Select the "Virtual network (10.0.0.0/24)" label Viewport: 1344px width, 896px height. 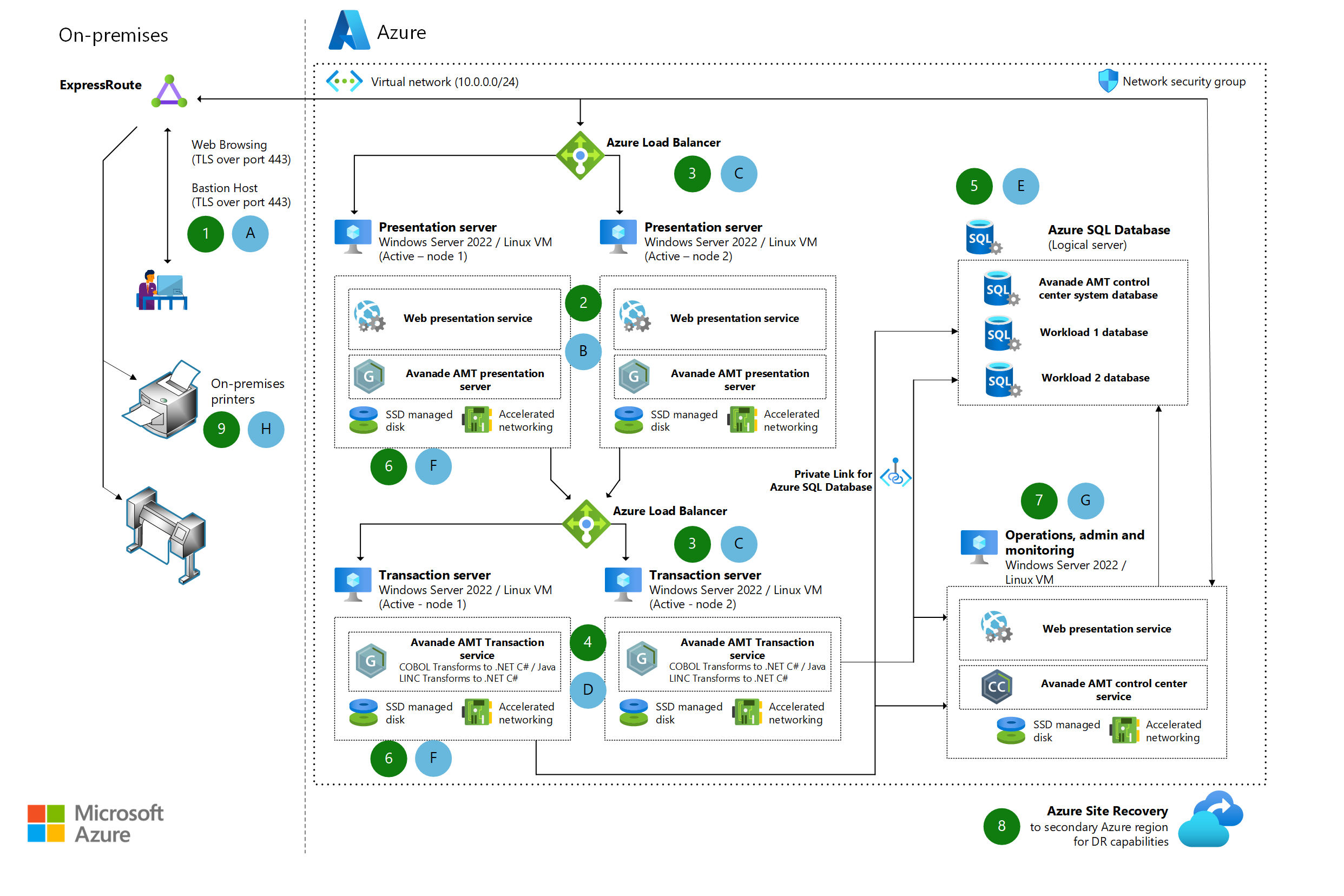click(x=445, y=82)
